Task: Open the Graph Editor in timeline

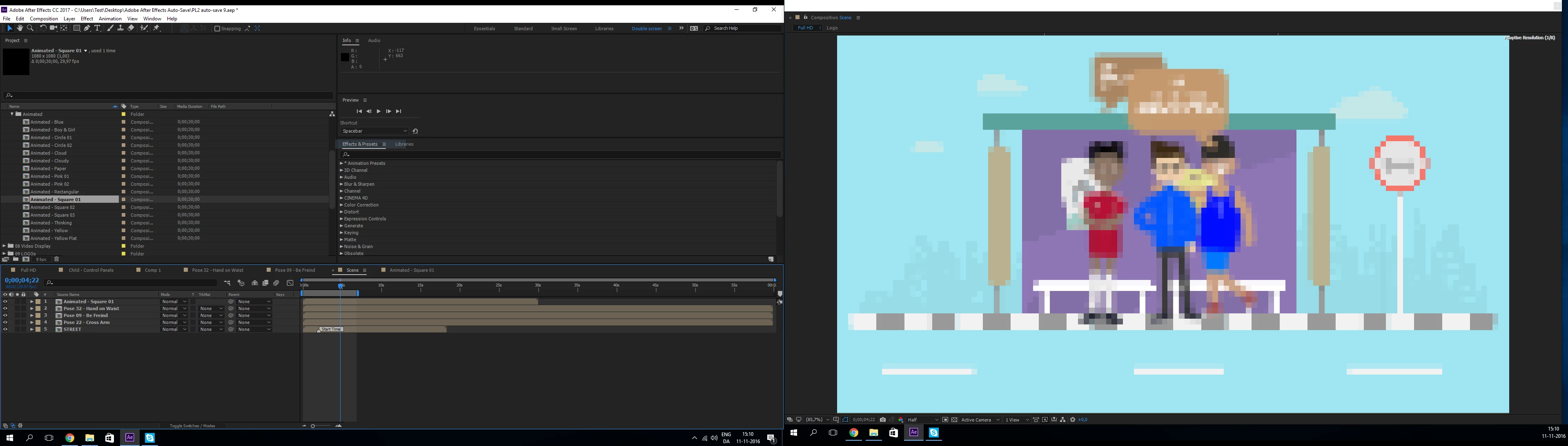Action: [290, 283]
